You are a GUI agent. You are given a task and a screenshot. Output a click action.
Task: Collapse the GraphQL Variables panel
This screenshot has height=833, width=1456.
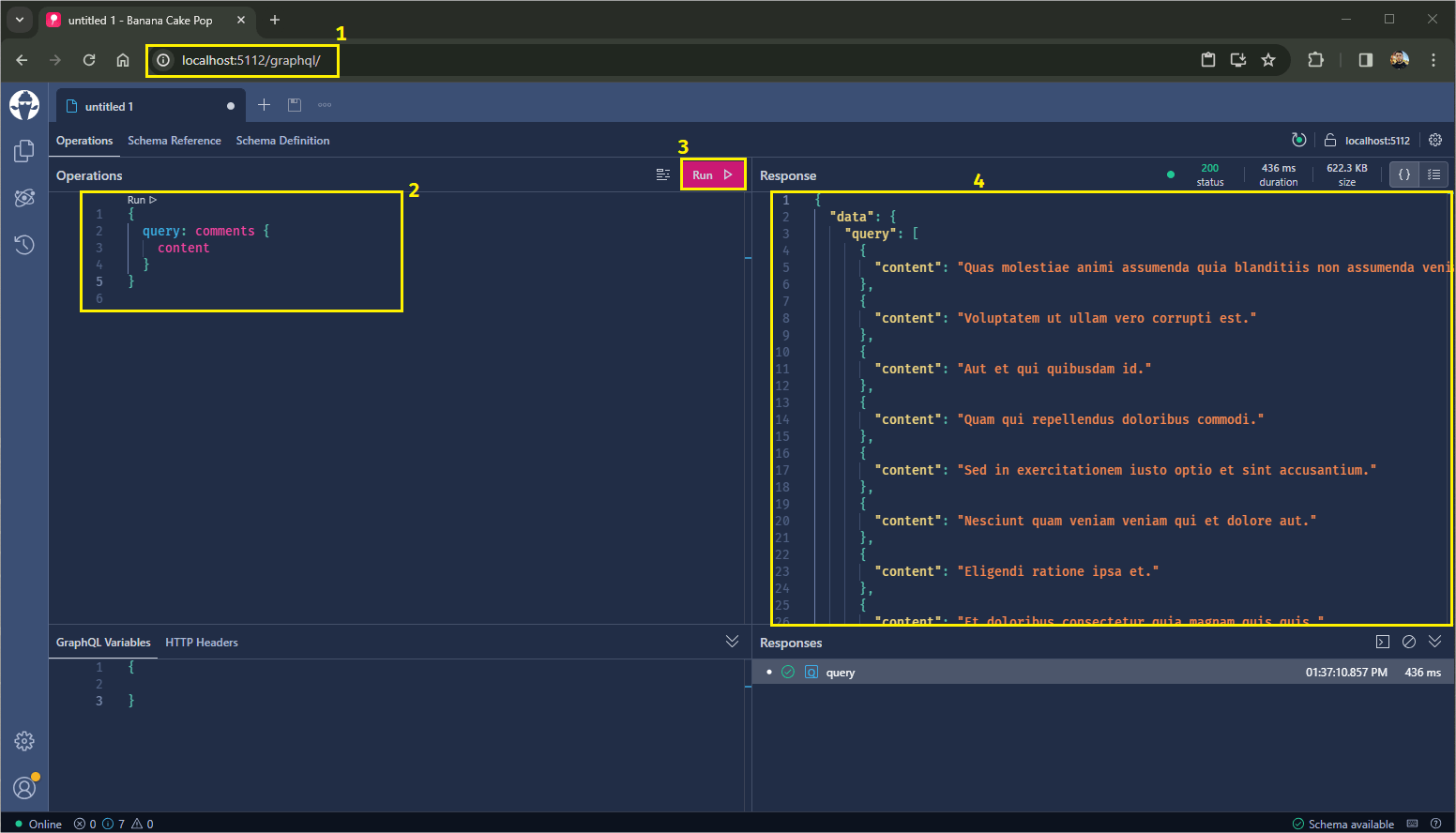coord(732,642)
